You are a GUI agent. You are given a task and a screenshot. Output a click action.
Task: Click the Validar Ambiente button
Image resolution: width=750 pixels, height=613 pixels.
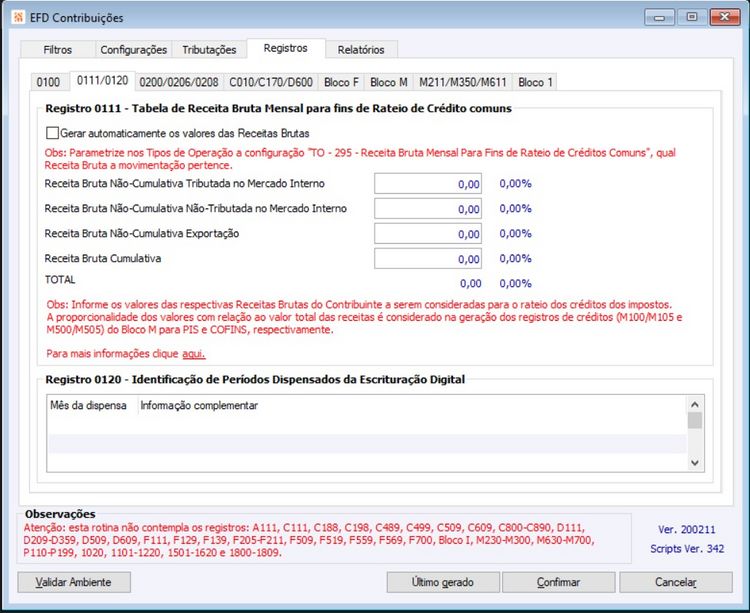point(74,582)
